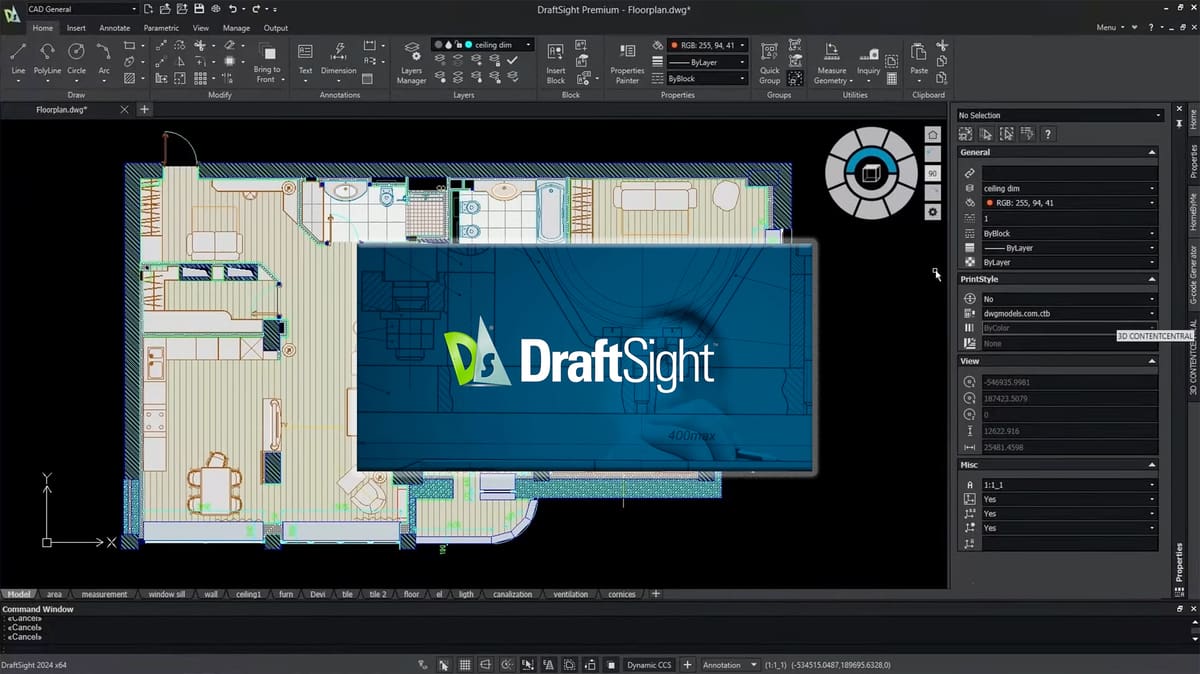Image resolution: width=1200 pixels, height=674 pixels.
Task: Open the Layers Manager
Action: (412, 62)
